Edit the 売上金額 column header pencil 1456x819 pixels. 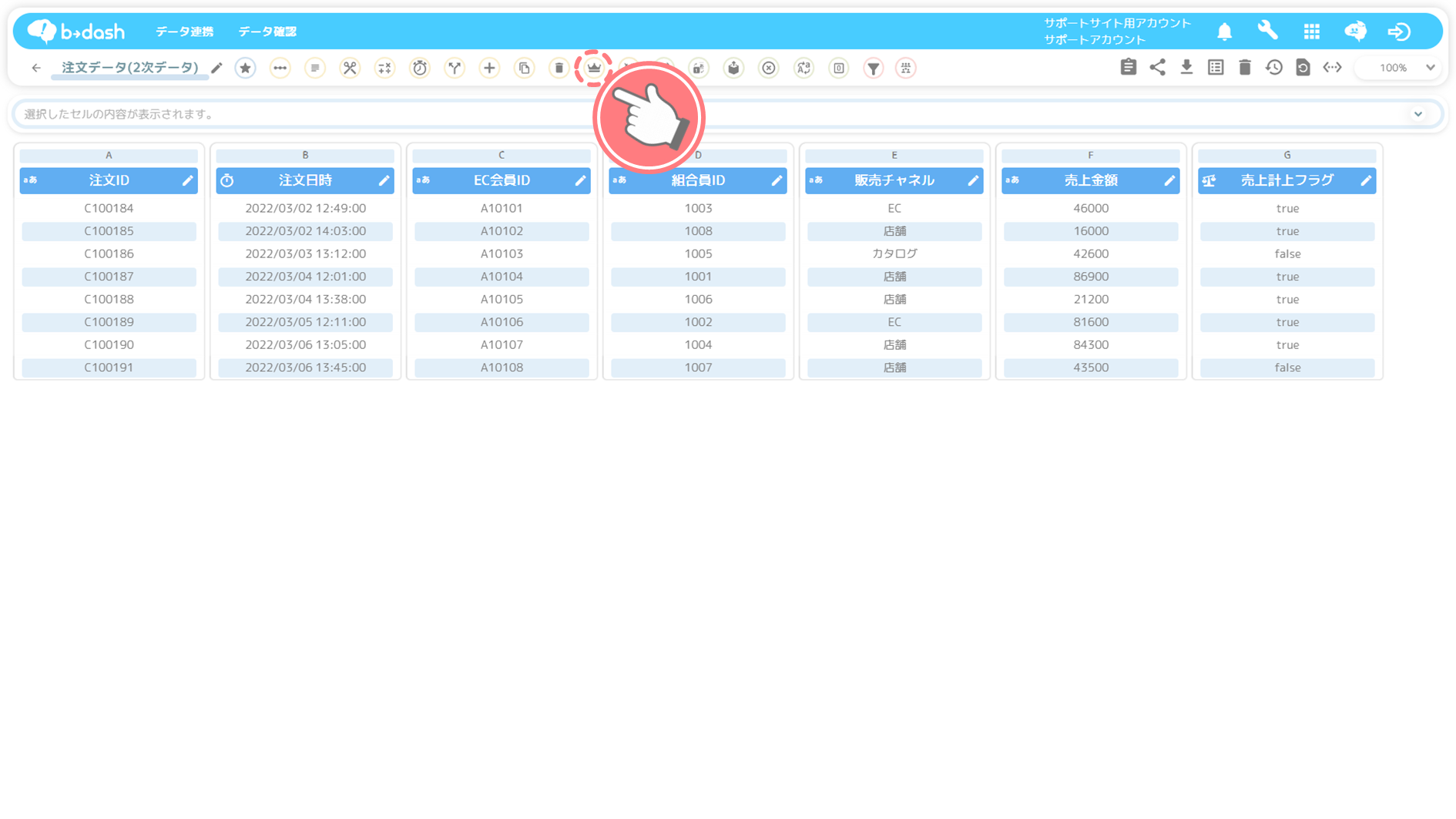coord(1169,180)
